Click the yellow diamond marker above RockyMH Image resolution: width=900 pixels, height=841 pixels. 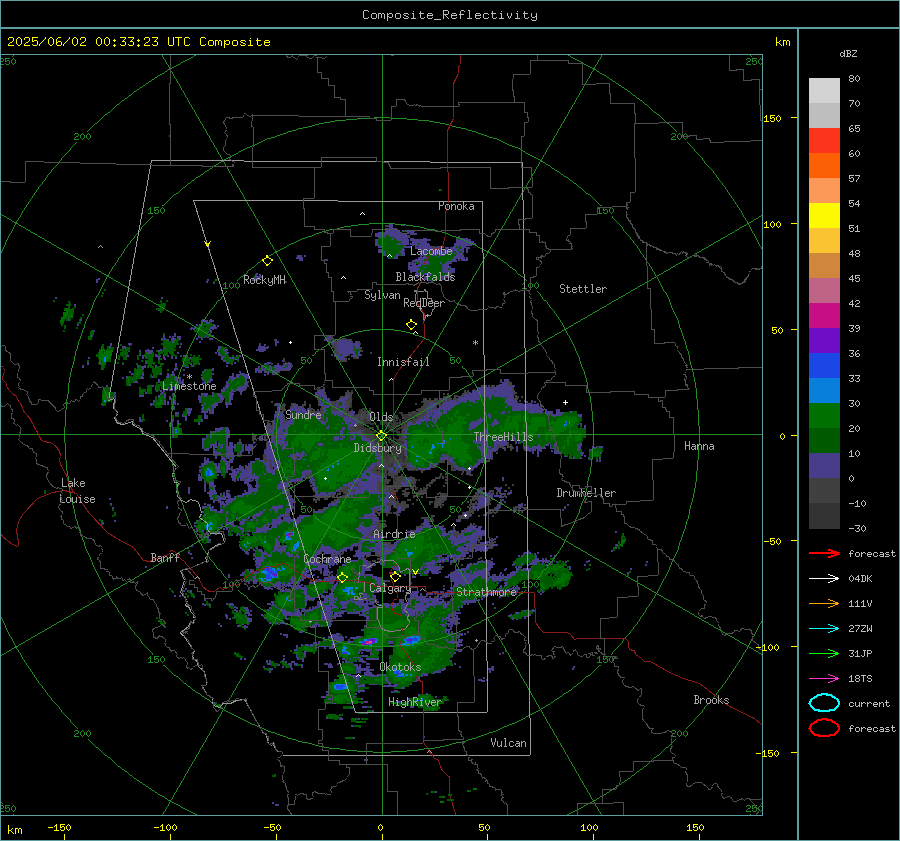[x=267, y=261]
